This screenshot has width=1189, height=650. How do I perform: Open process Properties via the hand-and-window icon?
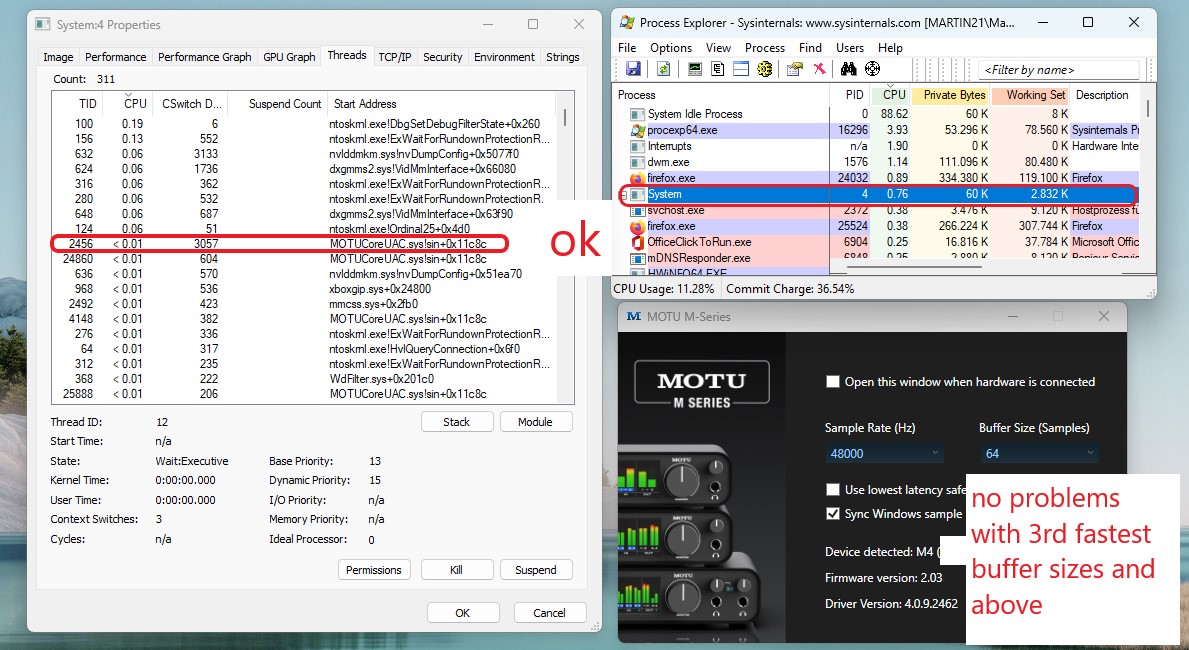point(795,69)
